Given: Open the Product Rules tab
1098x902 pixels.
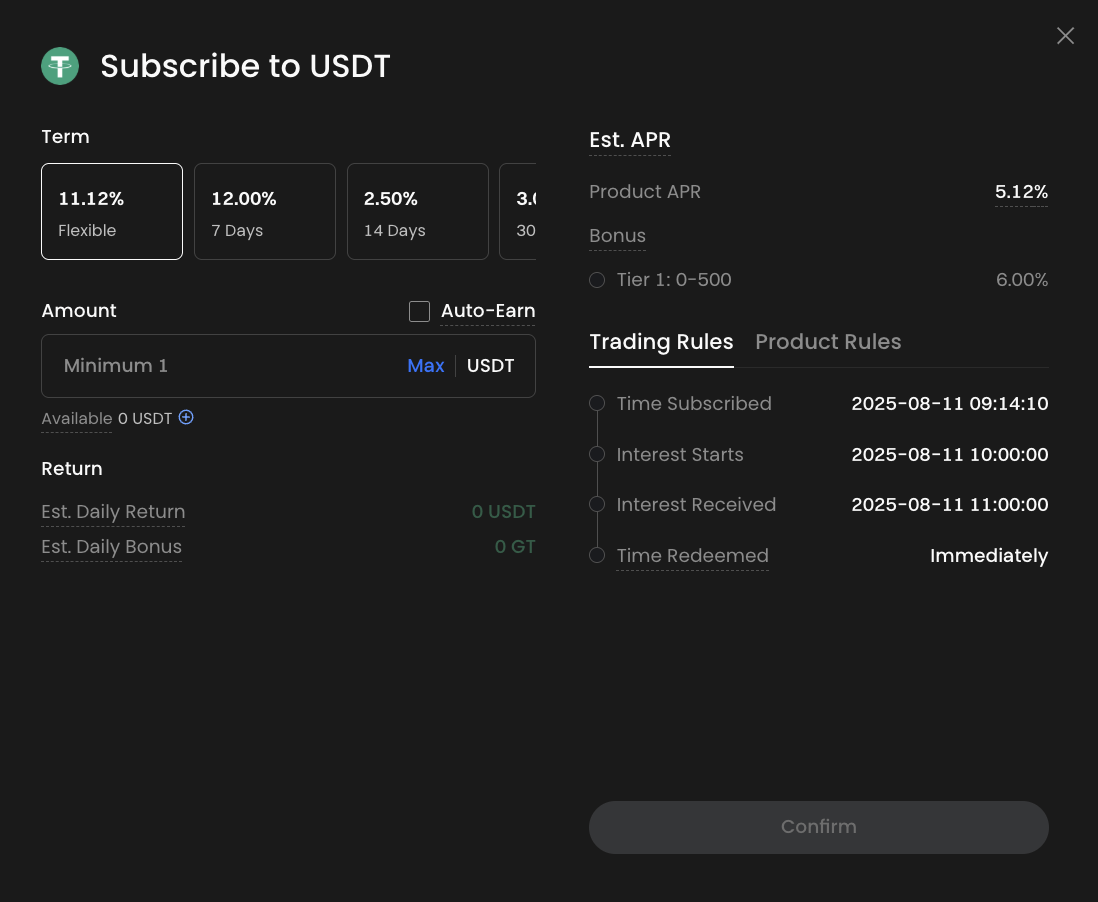Looking at the screenshot, I should pyautogui.click(x=828, y=342).
